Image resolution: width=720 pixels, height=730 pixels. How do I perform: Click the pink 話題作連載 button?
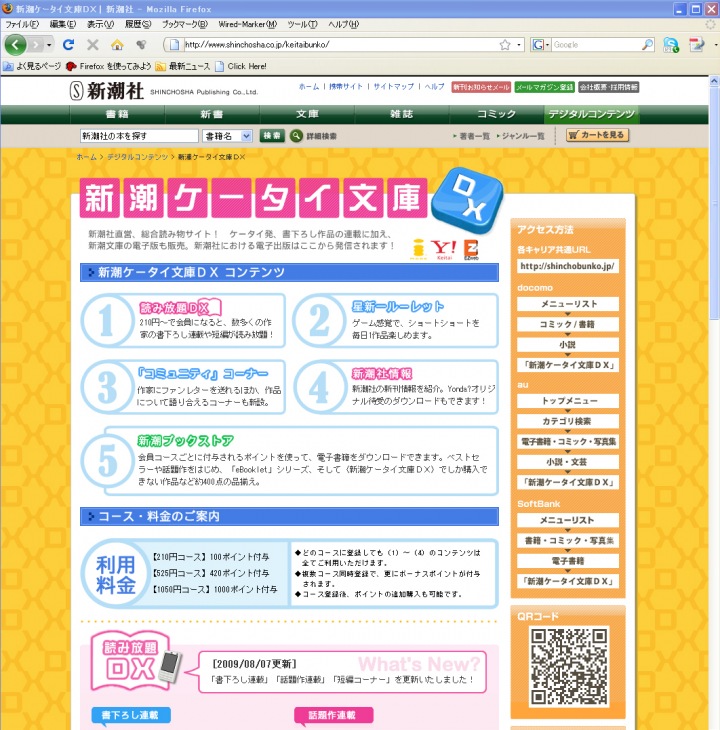pos(333,715)
